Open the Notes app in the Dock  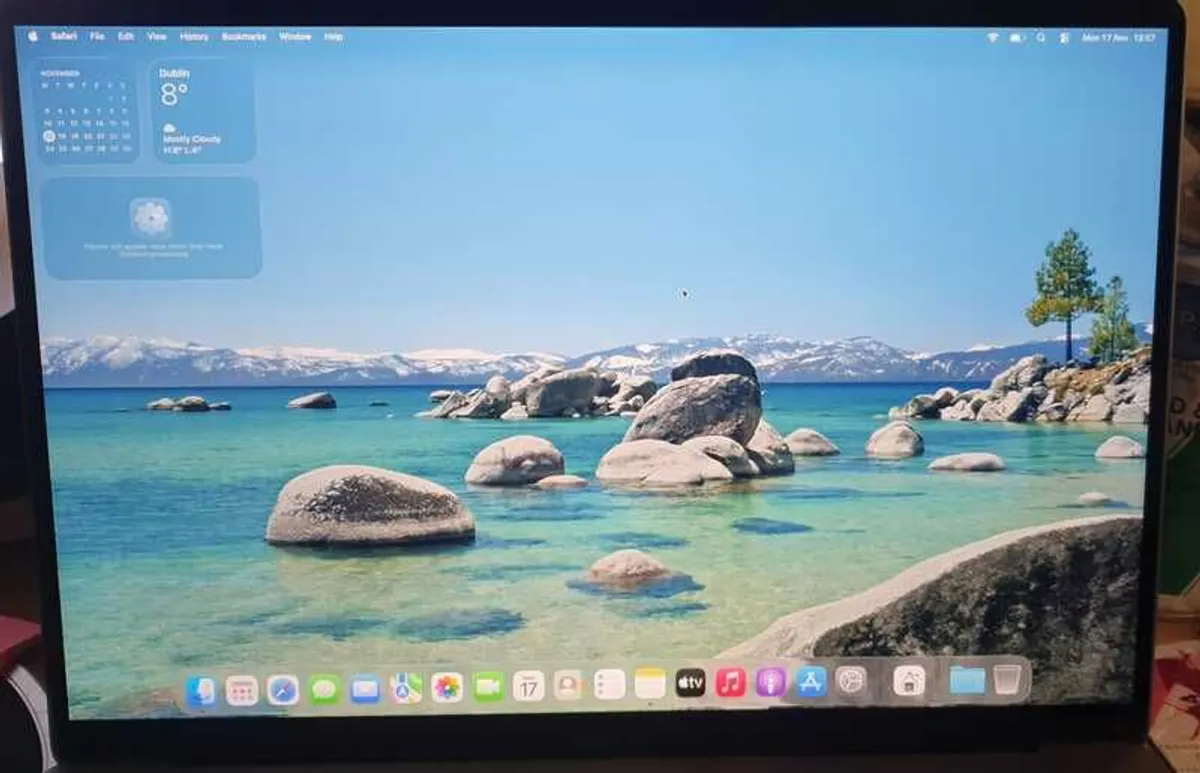coord(648,686)
